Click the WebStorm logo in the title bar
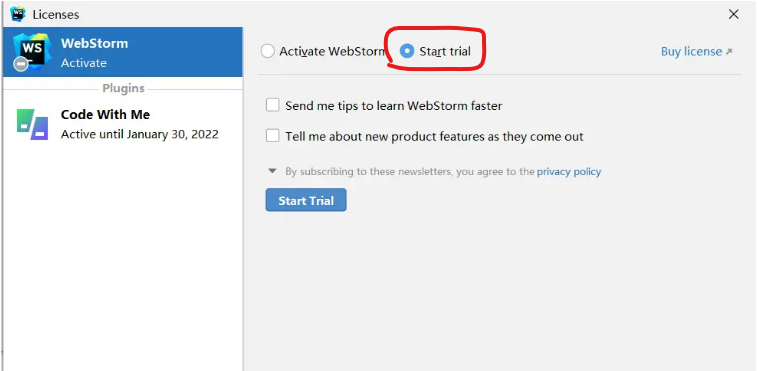Screen dimensions: 759x371 (18, 14)
